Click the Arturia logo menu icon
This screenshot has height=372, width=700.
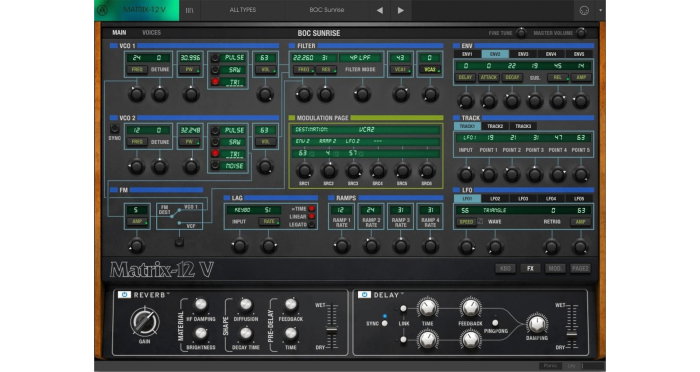point(103,10)
